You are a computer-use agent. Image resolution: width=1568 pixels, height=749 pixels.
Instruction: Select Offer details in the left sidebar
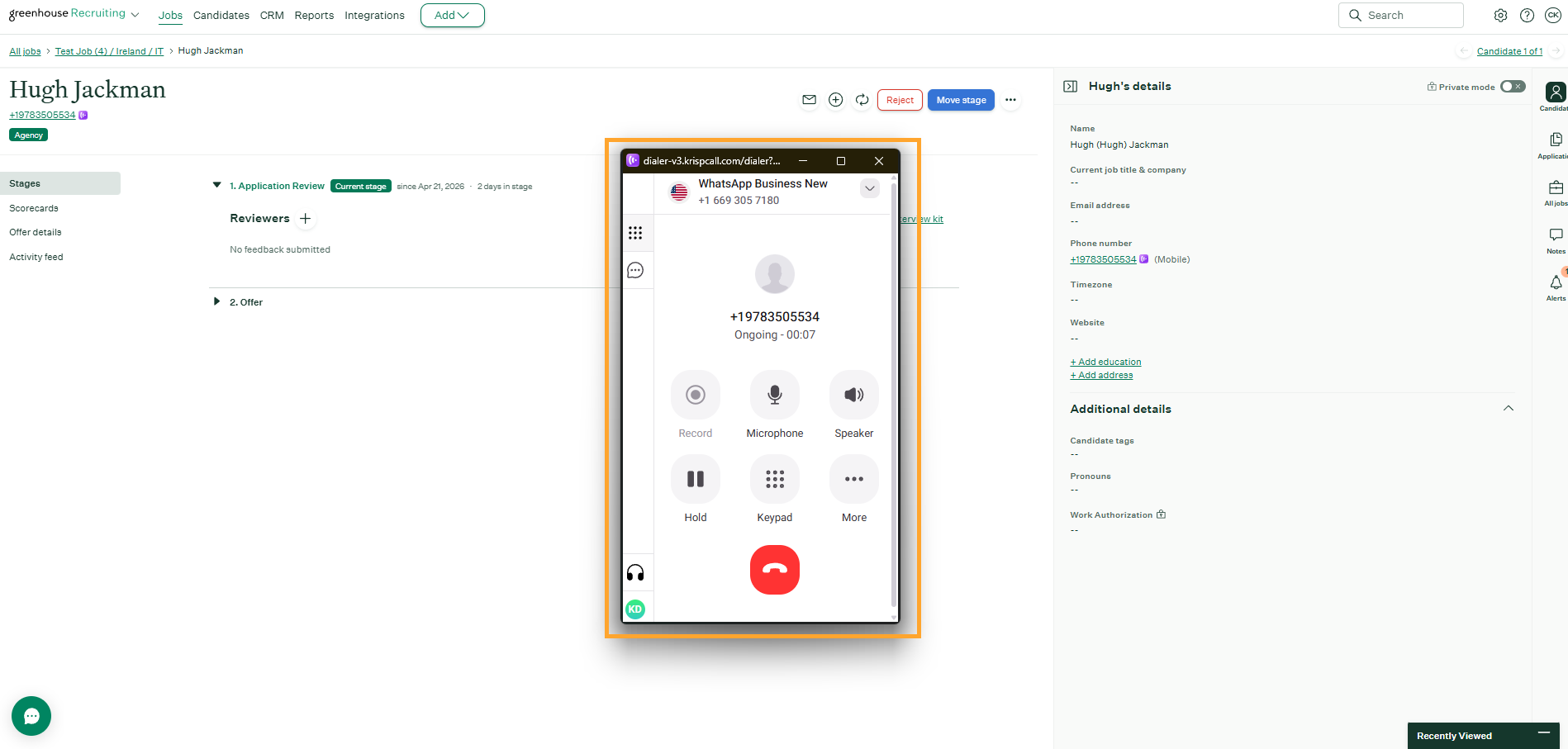point(36,232)
